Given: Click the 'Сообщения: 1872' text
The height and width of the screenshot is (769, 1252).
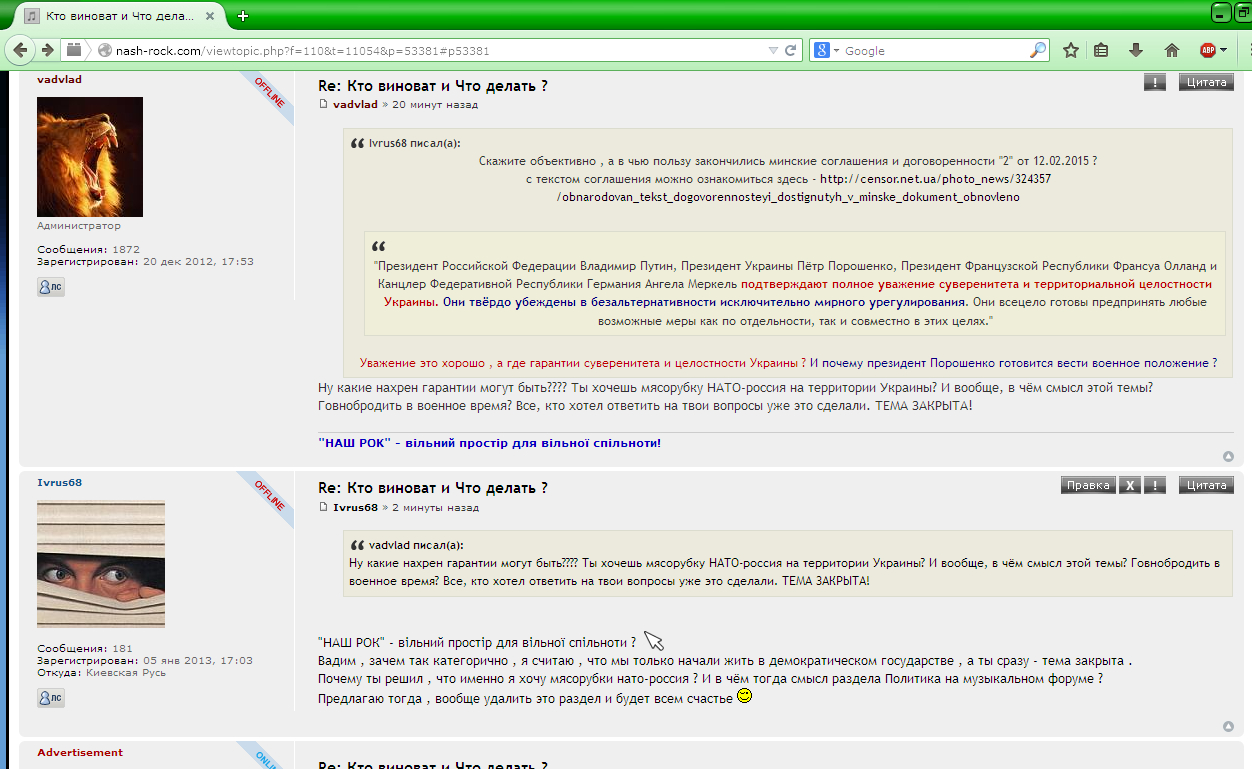Looking at the screenshot, I should click(x=88, y=249).
